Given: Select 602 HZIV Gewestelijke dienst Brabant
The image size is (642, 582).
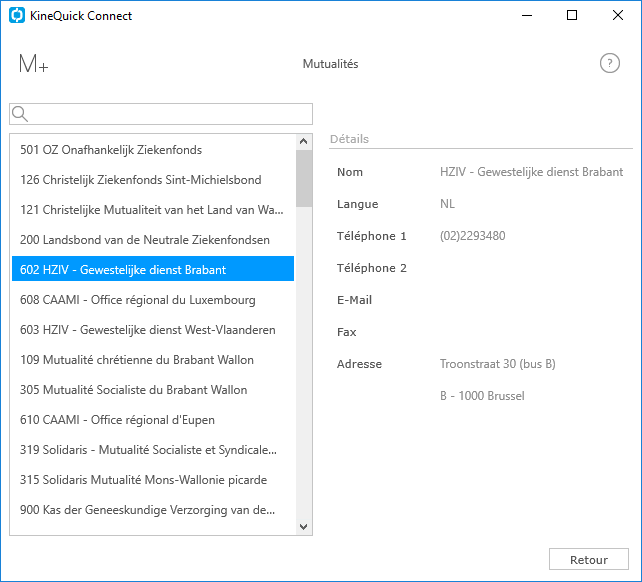Looking at the screenshot, I should pos(153,269).
